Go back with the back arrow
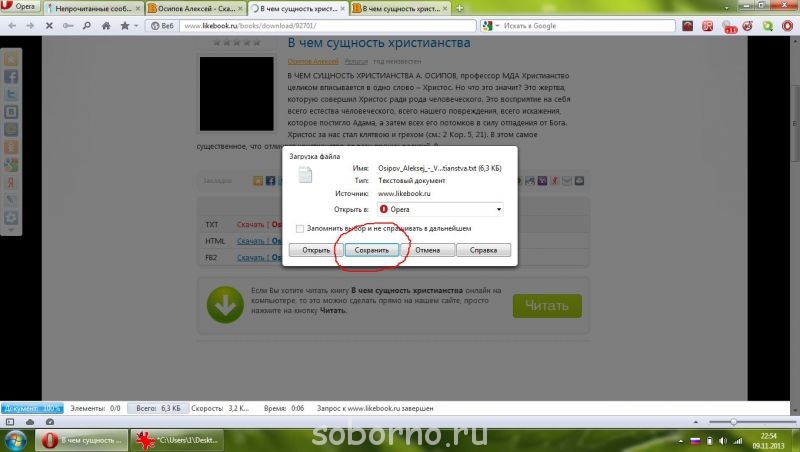 [x=12, y=26]
